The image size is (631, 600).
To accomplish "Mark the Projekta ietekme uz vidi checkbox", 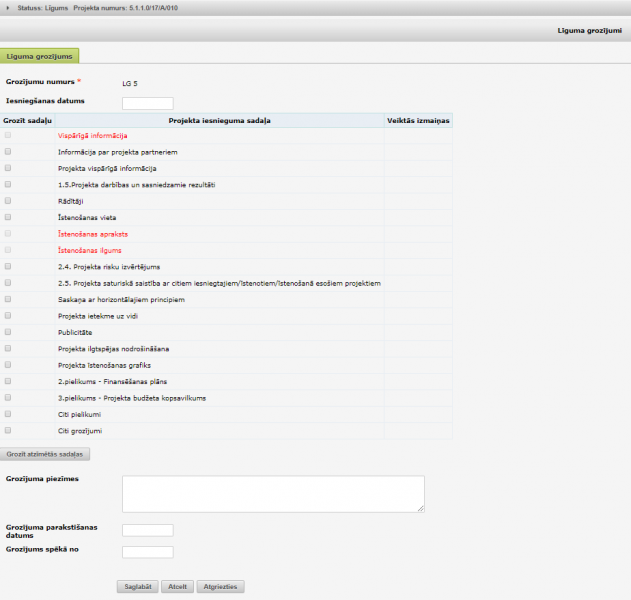I will pyautogui.click(x=8, y=316).
